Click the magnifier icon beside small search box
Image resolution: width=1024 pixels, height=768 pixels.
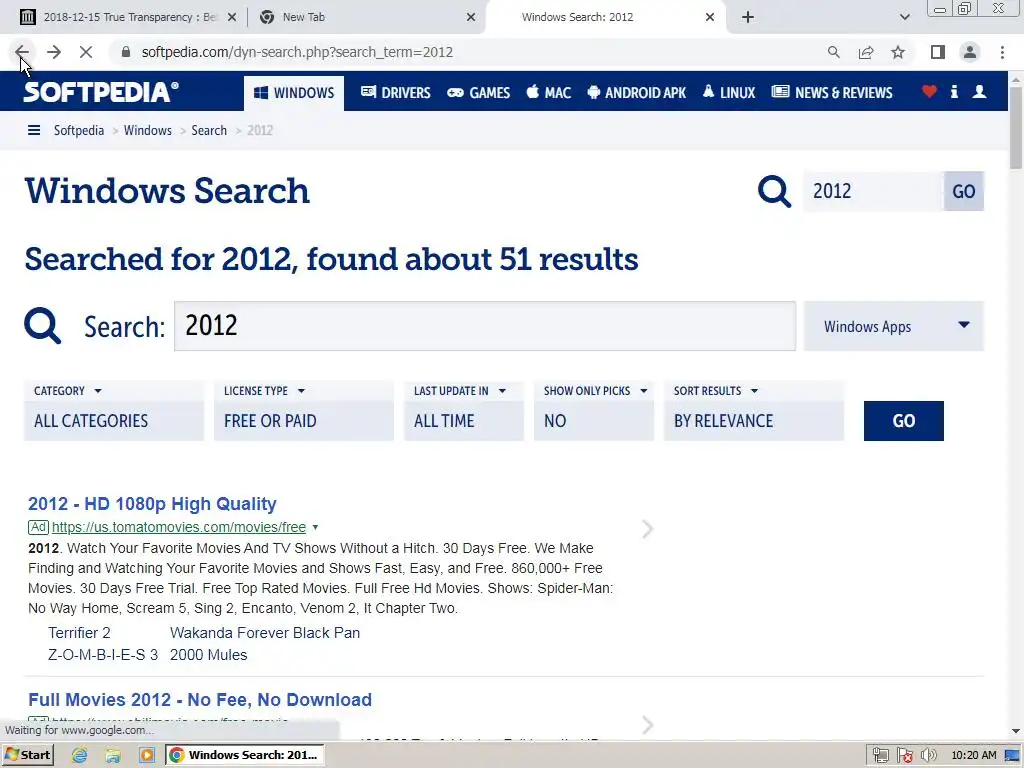775,191
